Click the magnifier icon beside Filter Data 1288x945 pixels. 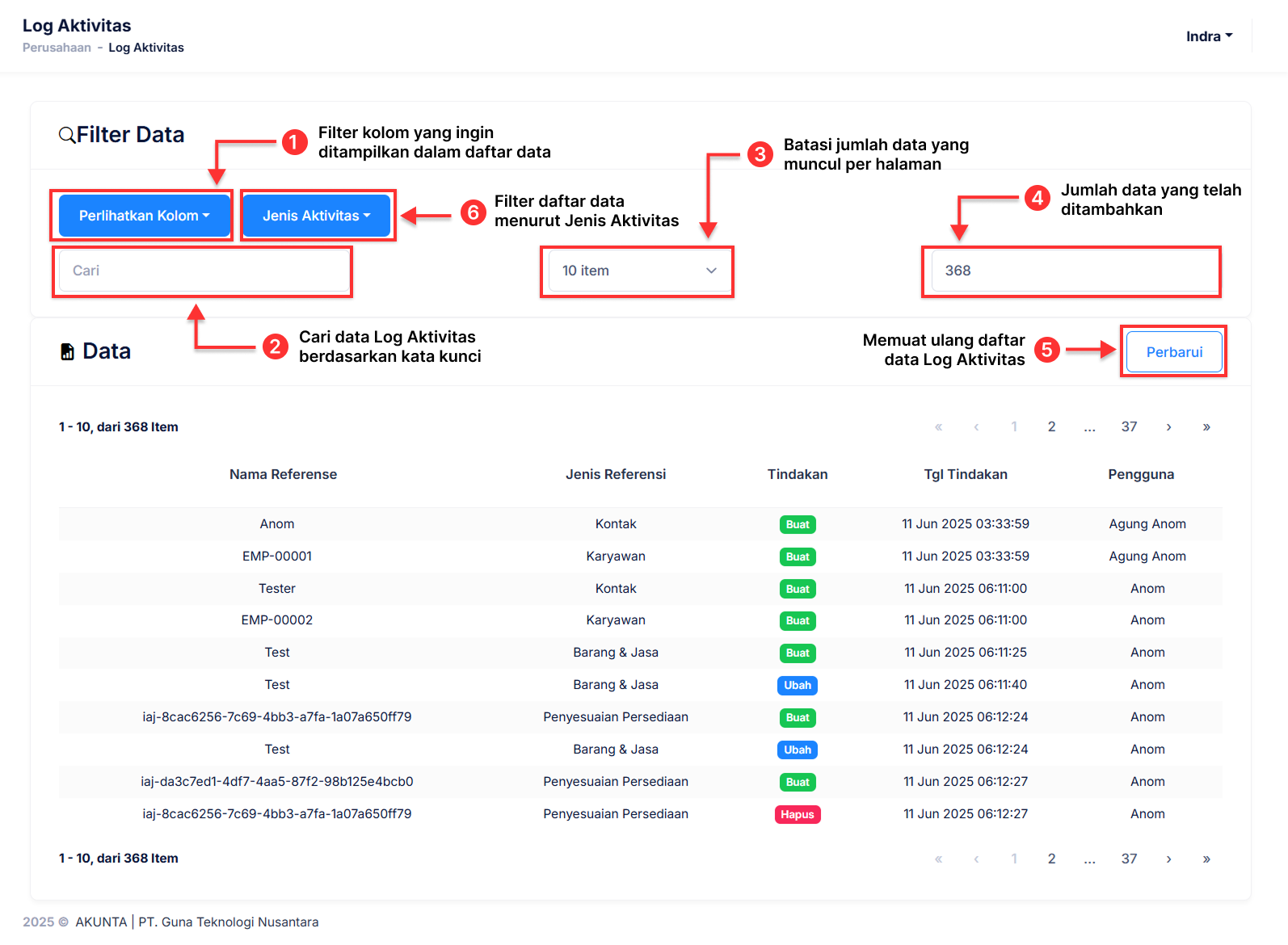coord(67,135)
